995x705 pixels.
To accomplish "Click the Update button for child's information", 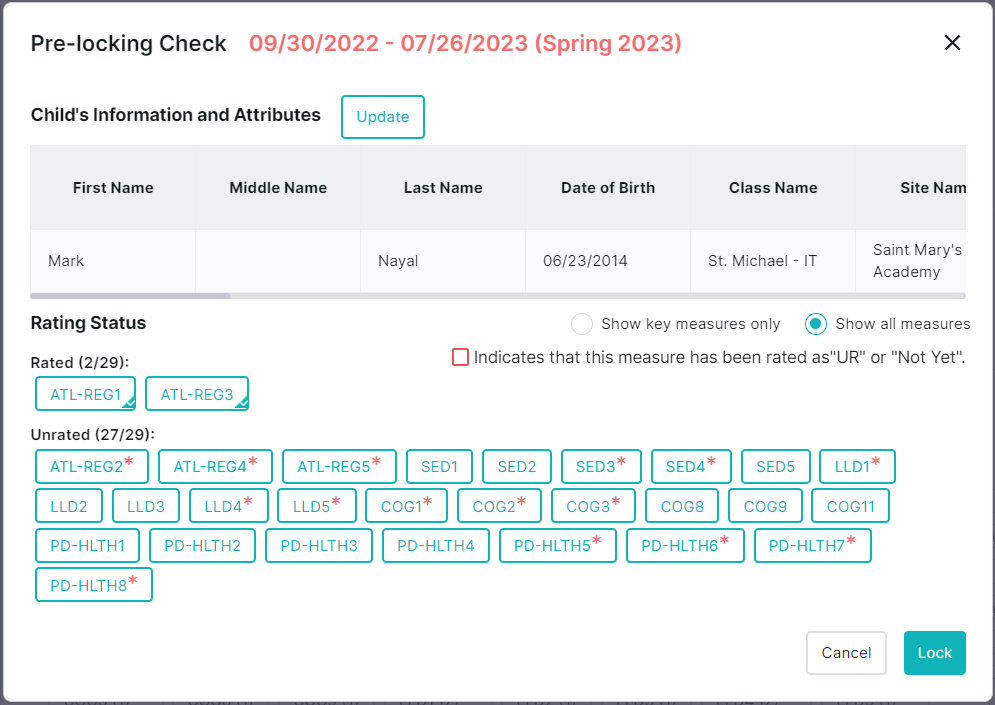I will (383, 117).
